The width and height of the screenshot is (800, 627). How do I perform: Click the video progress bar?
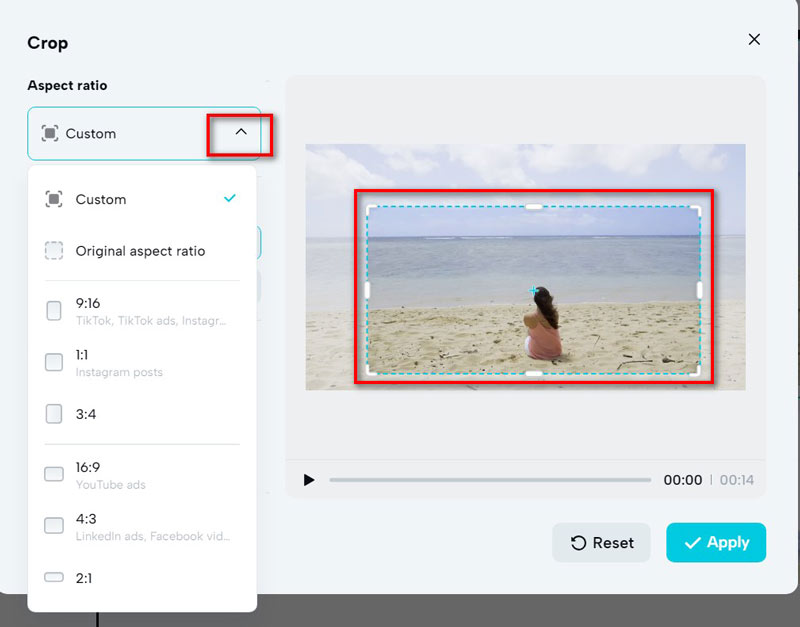[490, 480]
